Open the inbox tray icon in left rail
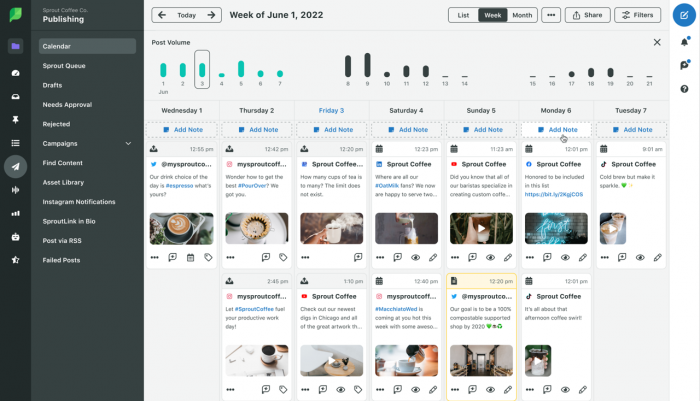The image size is (700, 401). point(16,96)
